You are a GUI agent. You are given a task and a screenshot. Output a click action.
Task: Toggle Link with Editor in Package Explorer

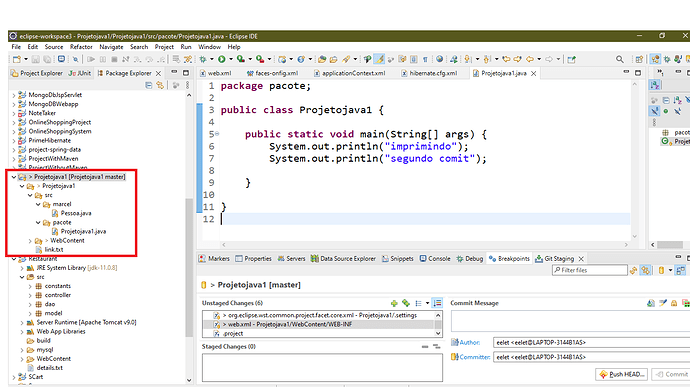point(160,85)
